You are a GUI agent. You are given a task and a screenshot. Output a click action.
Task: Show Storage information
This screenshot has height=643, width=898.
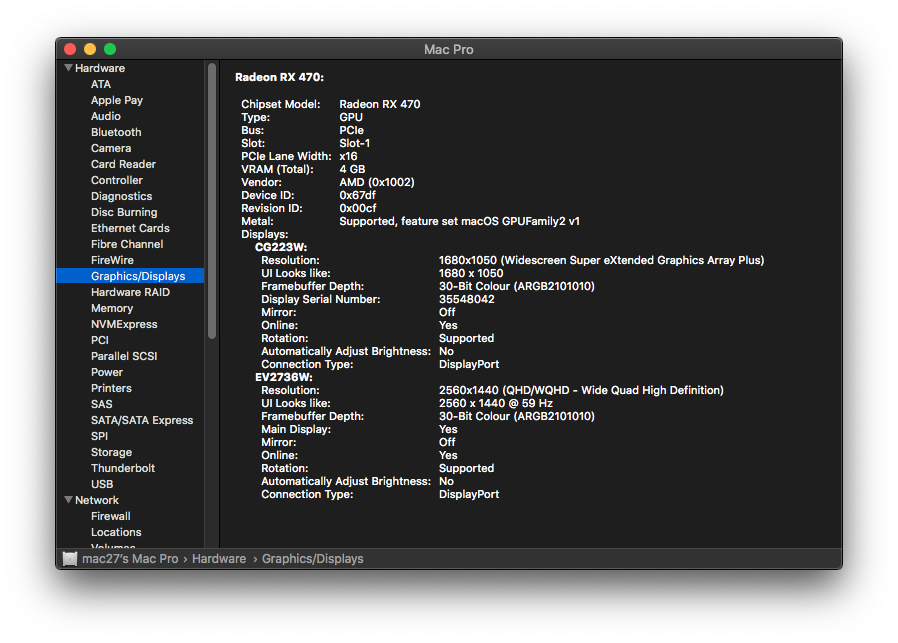(x=112, y=453)
